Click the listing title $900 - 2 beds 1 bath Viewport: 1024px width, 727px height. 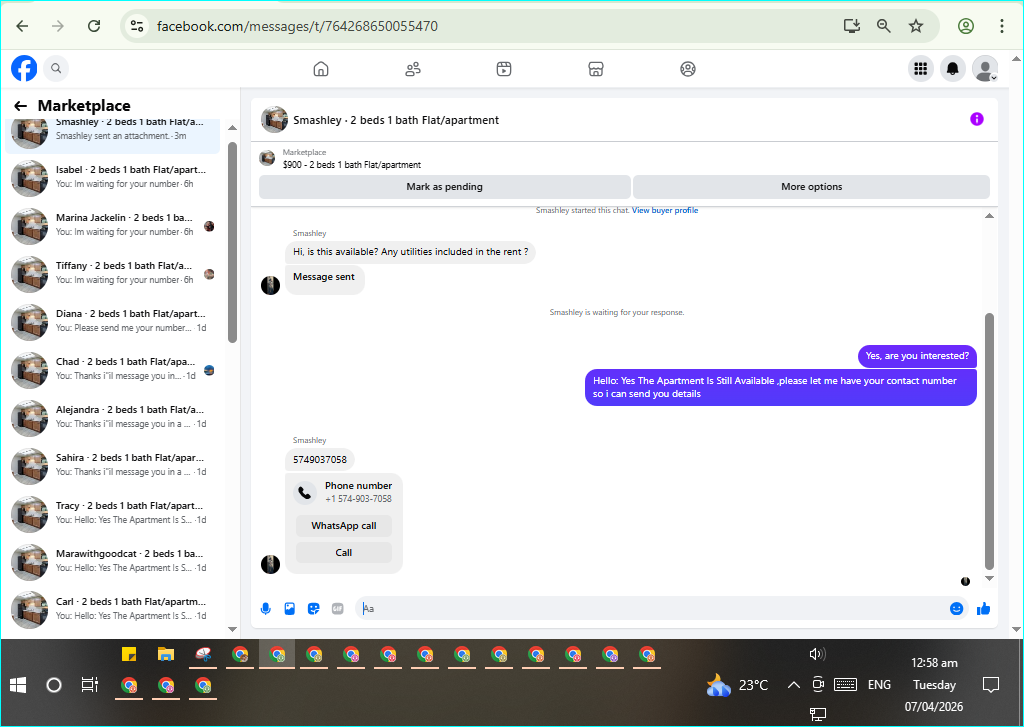352,165
